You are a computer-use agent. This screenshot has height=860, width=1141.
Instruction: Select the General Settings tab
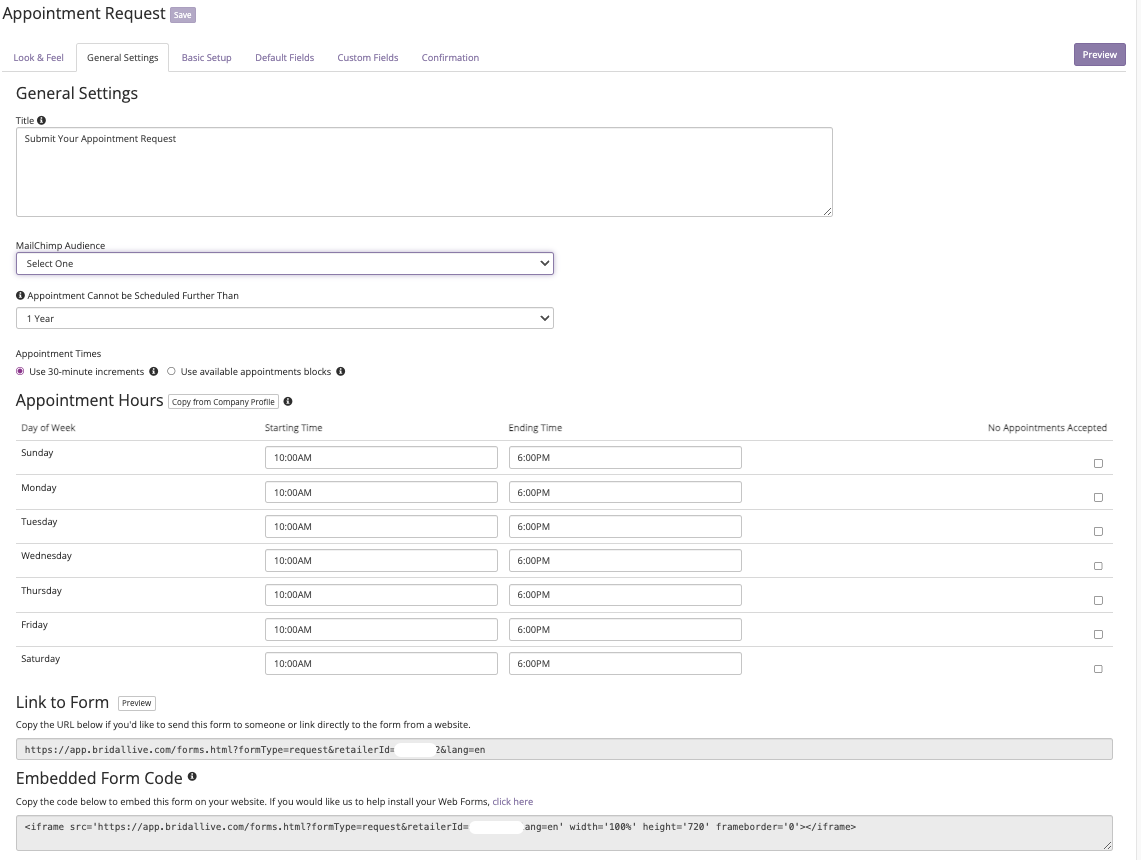[x=122, y=57]
